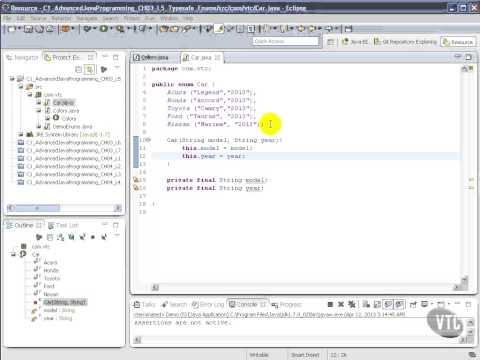Click Project Explorer scrollbar right arrow

pos(118,208)
